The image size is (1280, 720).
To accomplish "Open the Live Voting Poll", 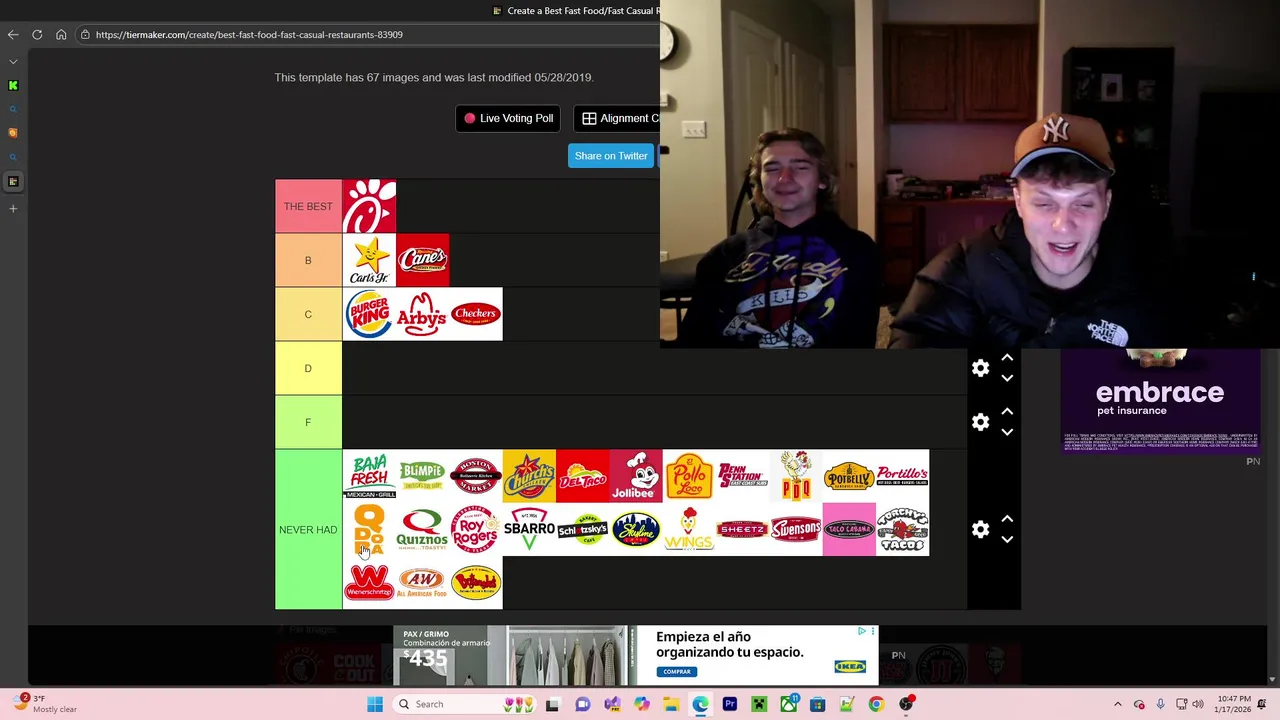I will [x=508, y=118].
